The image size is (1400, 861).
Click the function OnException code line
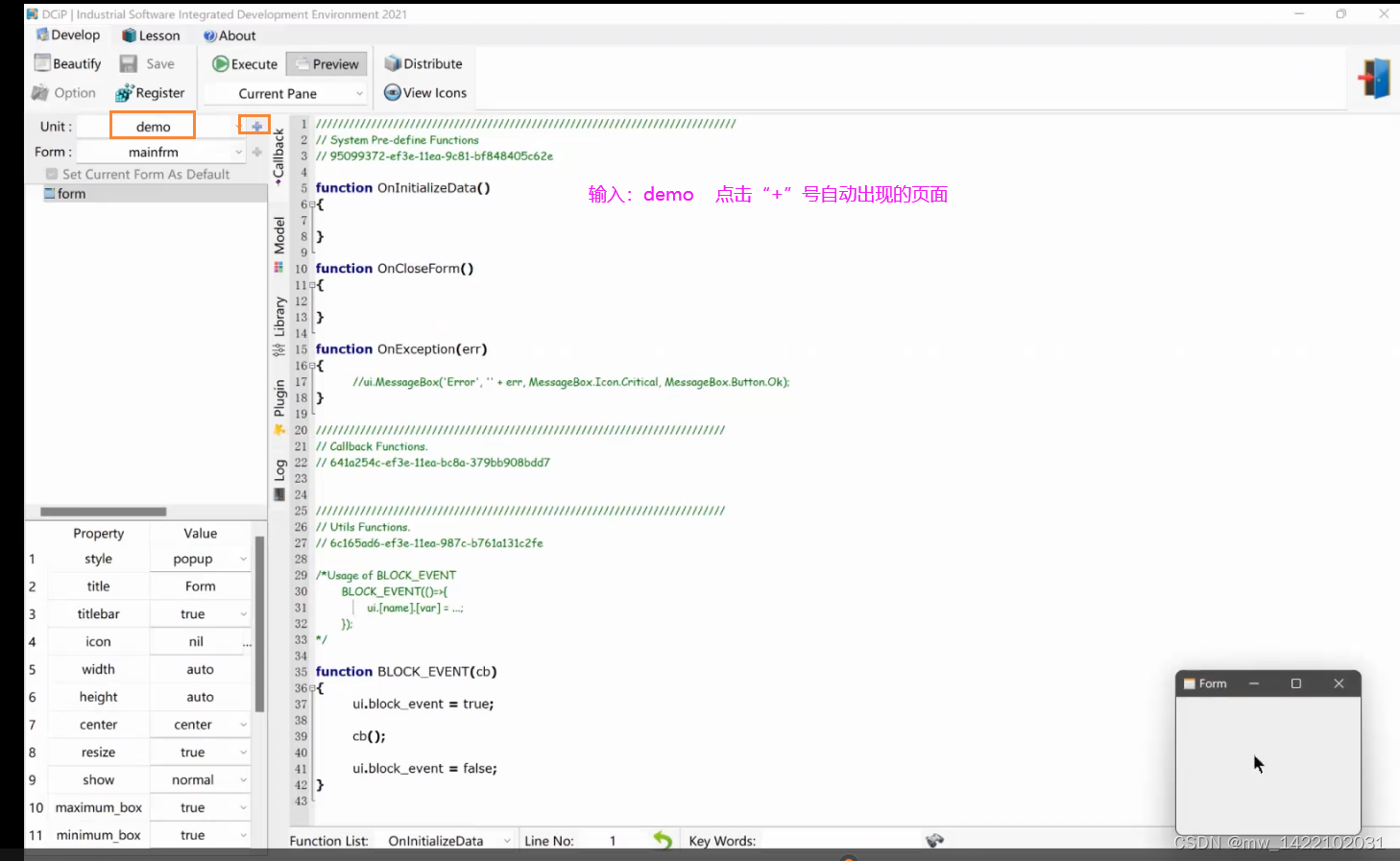point(401,349)
